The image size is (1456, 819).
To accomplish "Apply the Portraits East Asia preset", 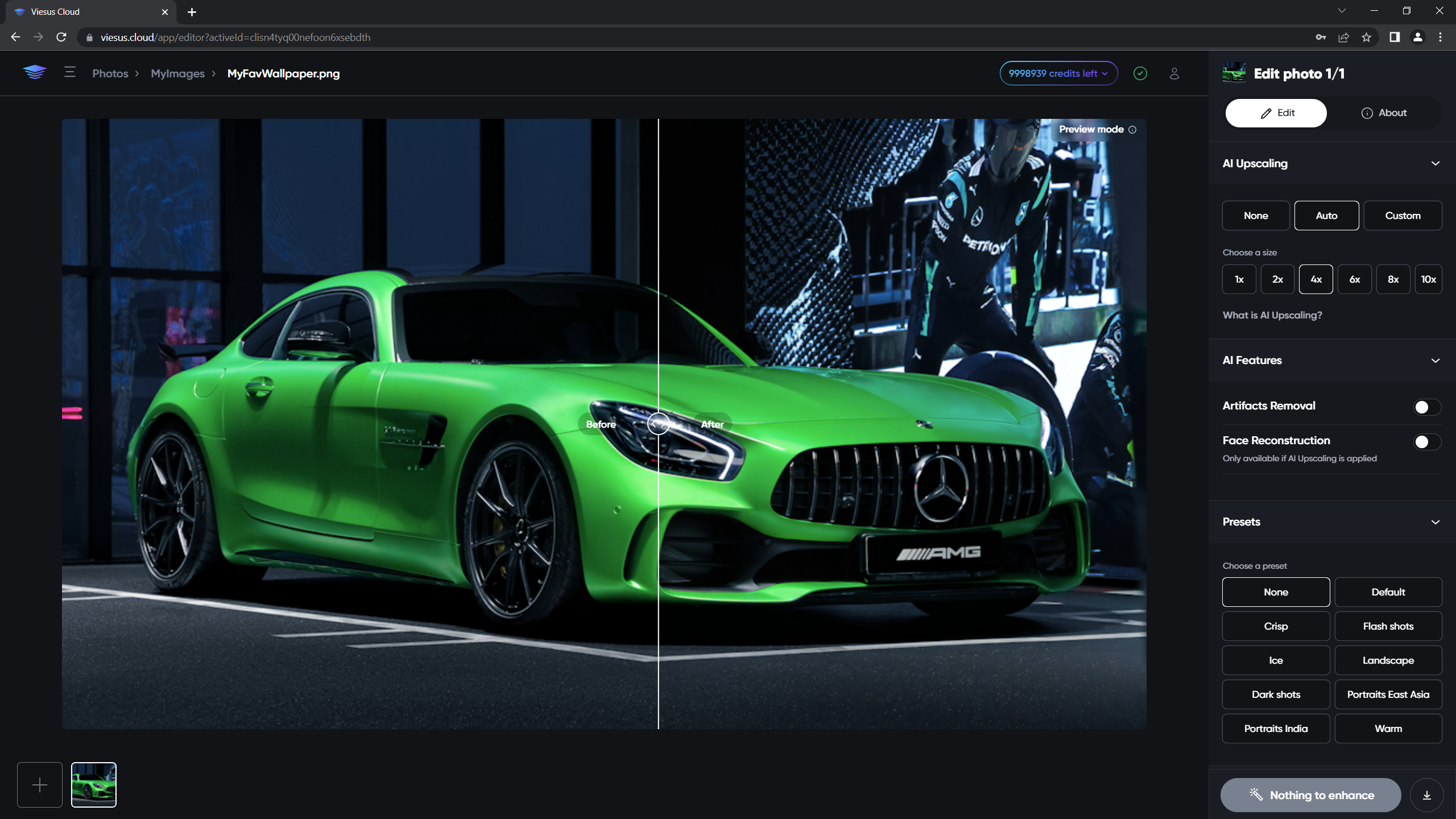I will 1388,694.
